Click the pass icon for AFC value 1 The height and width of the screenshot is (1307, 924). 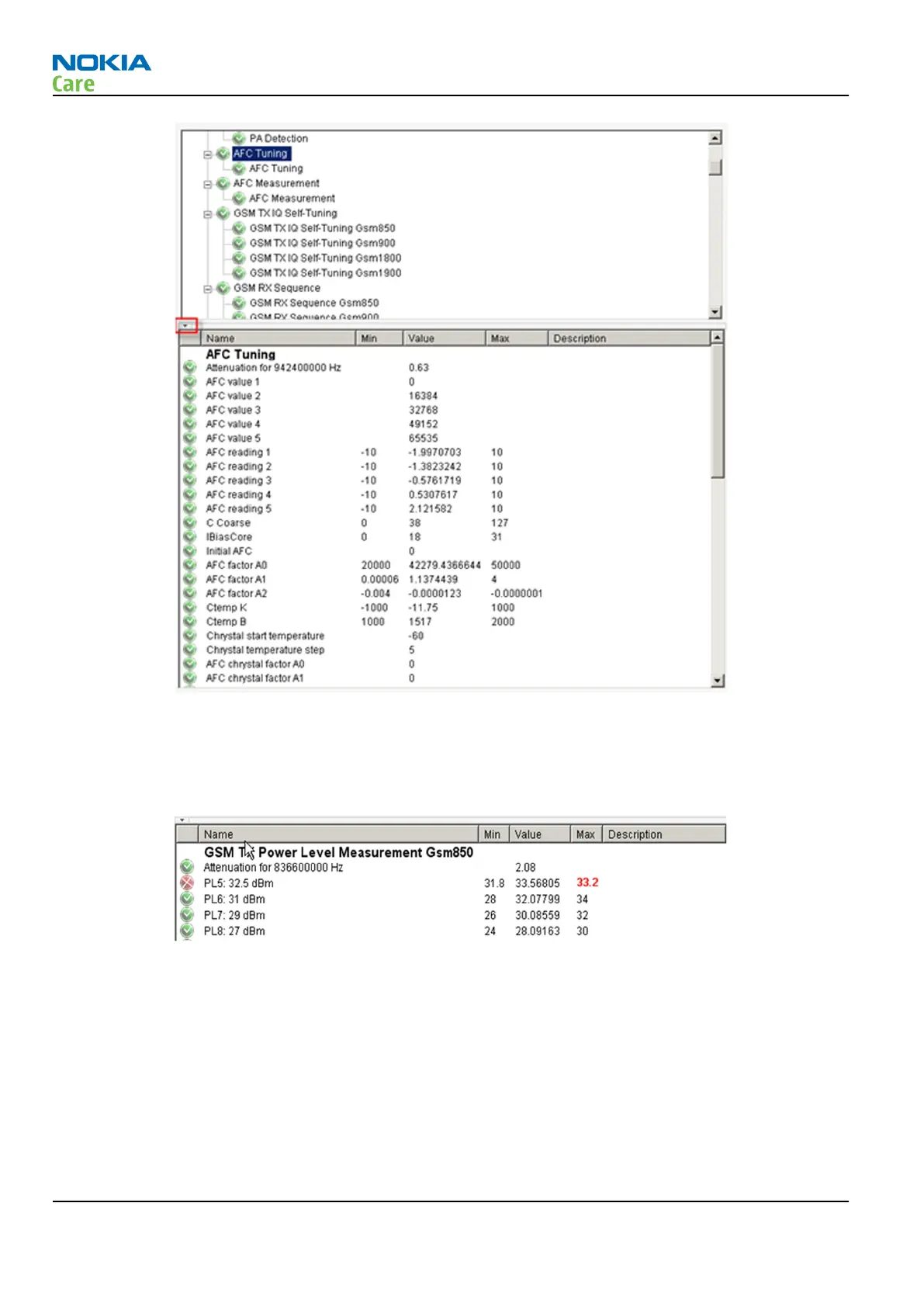click(189, 382)
